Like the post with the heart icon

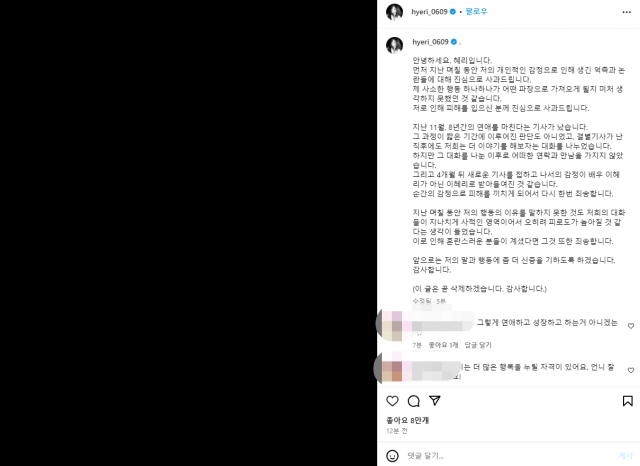pyautogui.click(x=392, y=401)
